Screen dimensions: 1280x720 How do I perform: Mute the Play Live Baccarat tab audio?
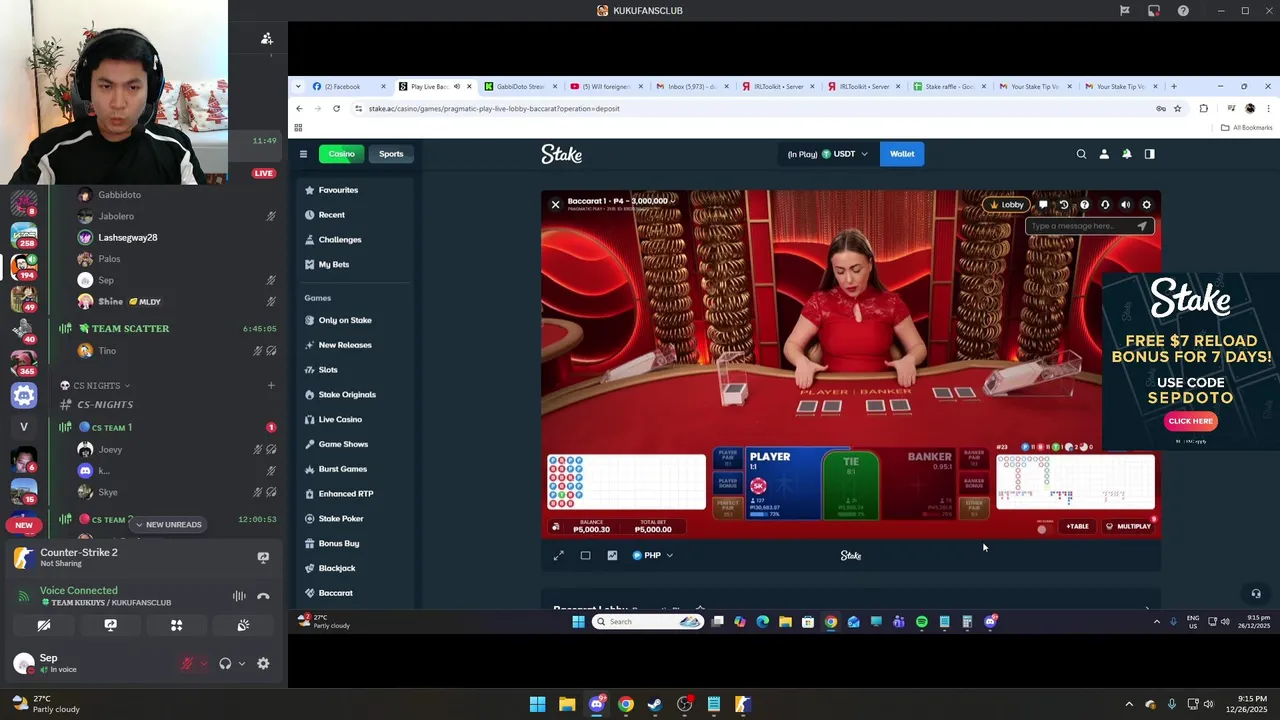click(x=456, y=86)
